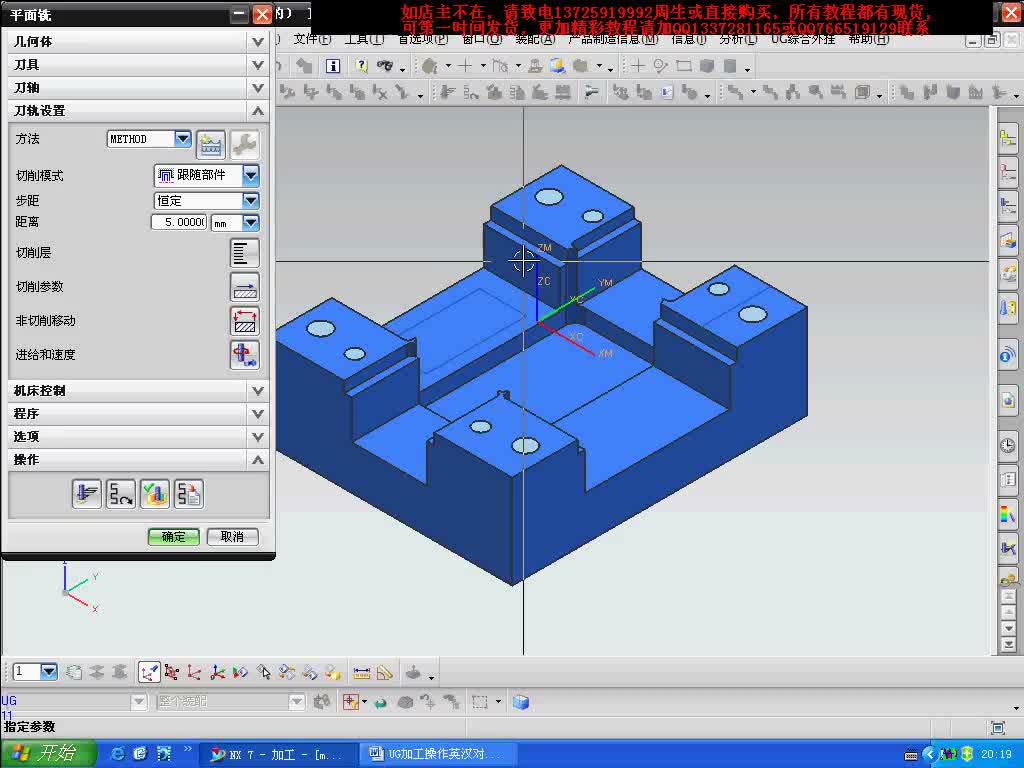This screenshot has width=1024, height=768.
Task: Click the Replay tool path icon
Action: (121, 494)
